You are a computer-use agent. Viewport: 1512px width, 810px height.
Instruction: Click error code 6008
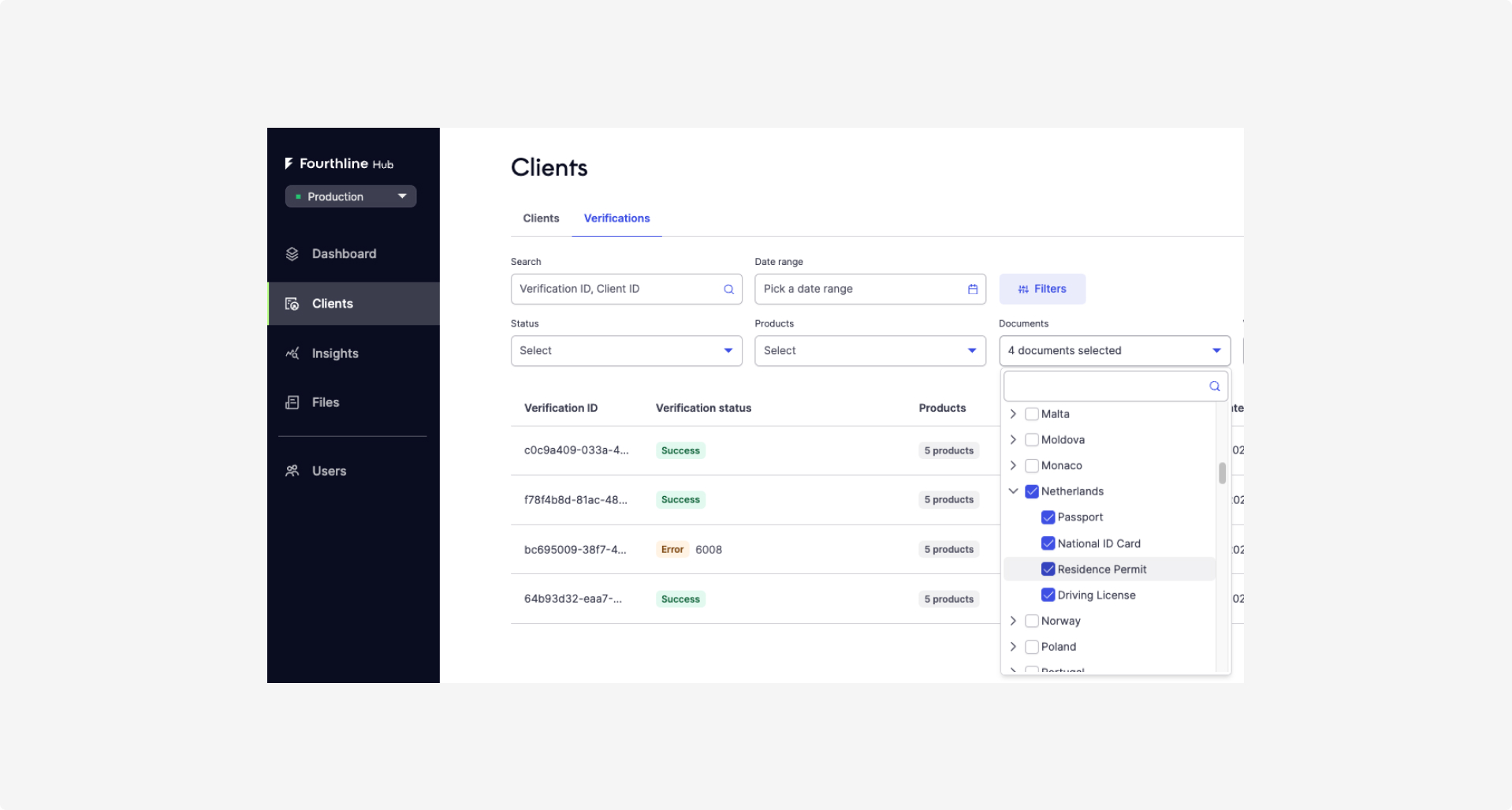(x=709, y=550)
